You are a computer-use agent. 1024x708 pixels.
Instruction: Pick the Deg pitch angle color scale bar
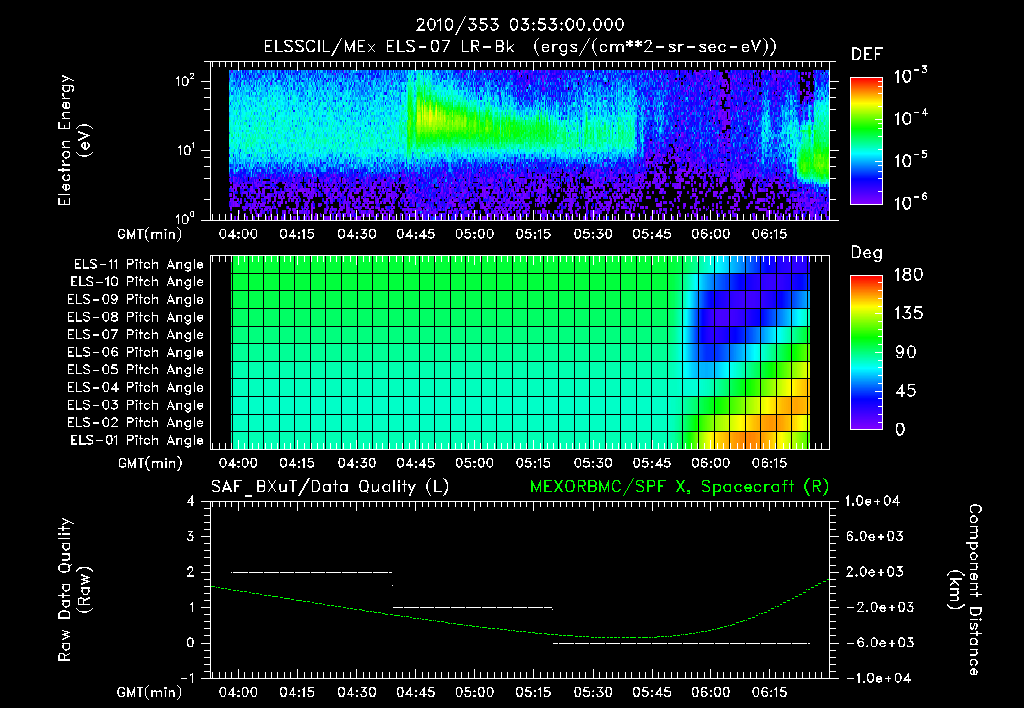pos(866,352)
